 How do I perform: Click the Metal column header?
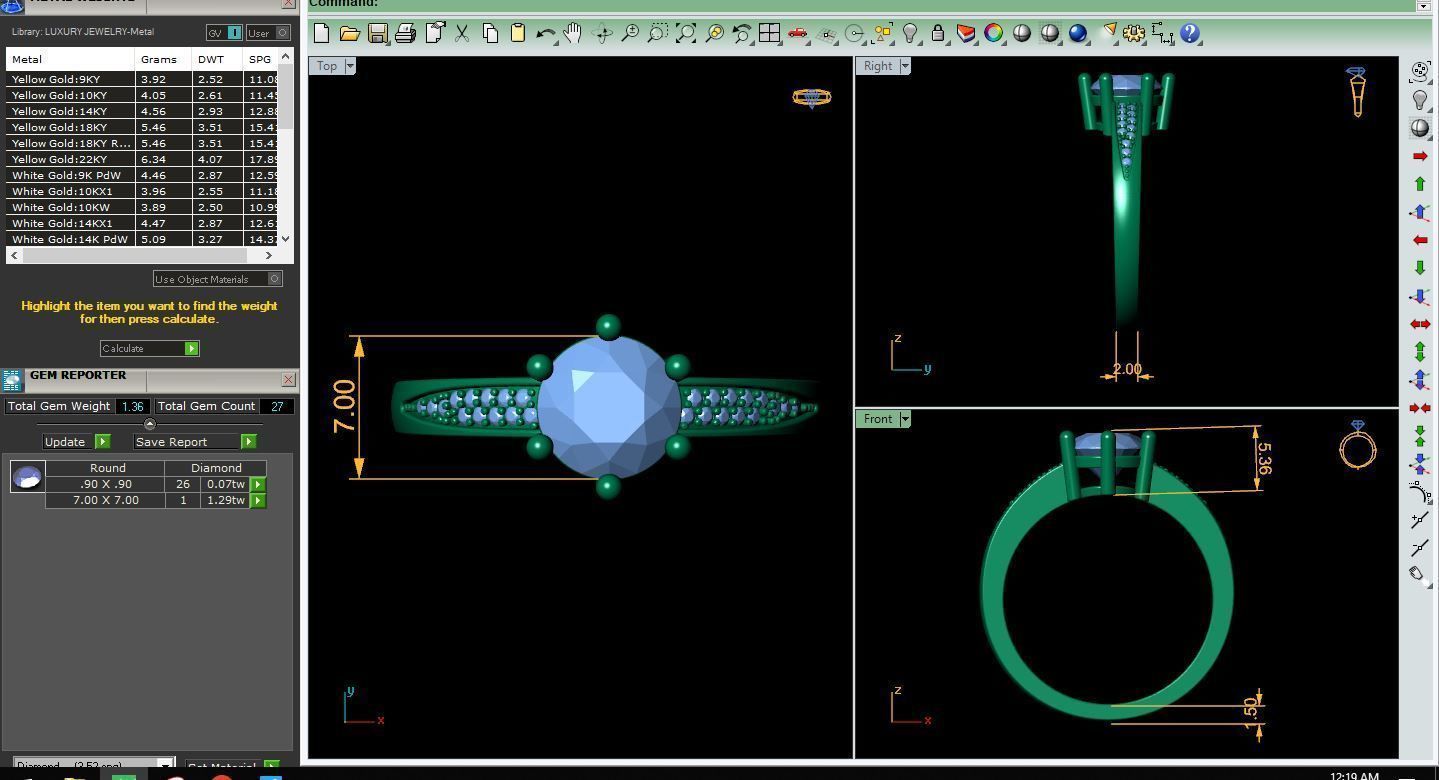pyautogui.click(x=70, y=59)
